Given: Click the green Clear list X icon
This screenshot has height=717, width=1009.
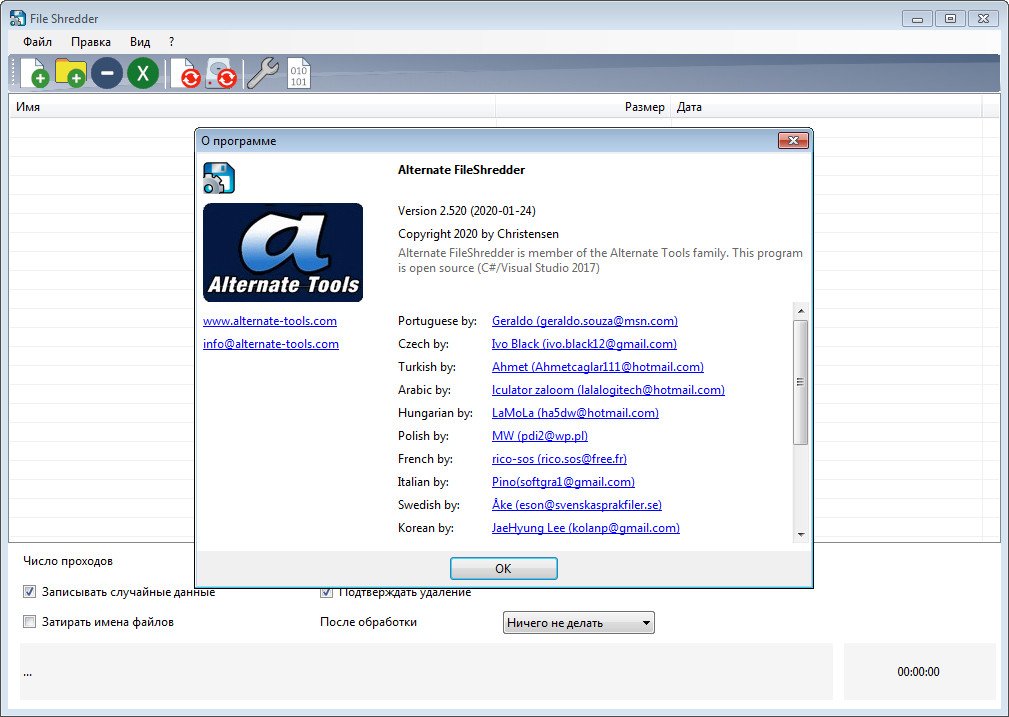Looking at the screenshot, I should pyautogui.click(x=143, y=73).
